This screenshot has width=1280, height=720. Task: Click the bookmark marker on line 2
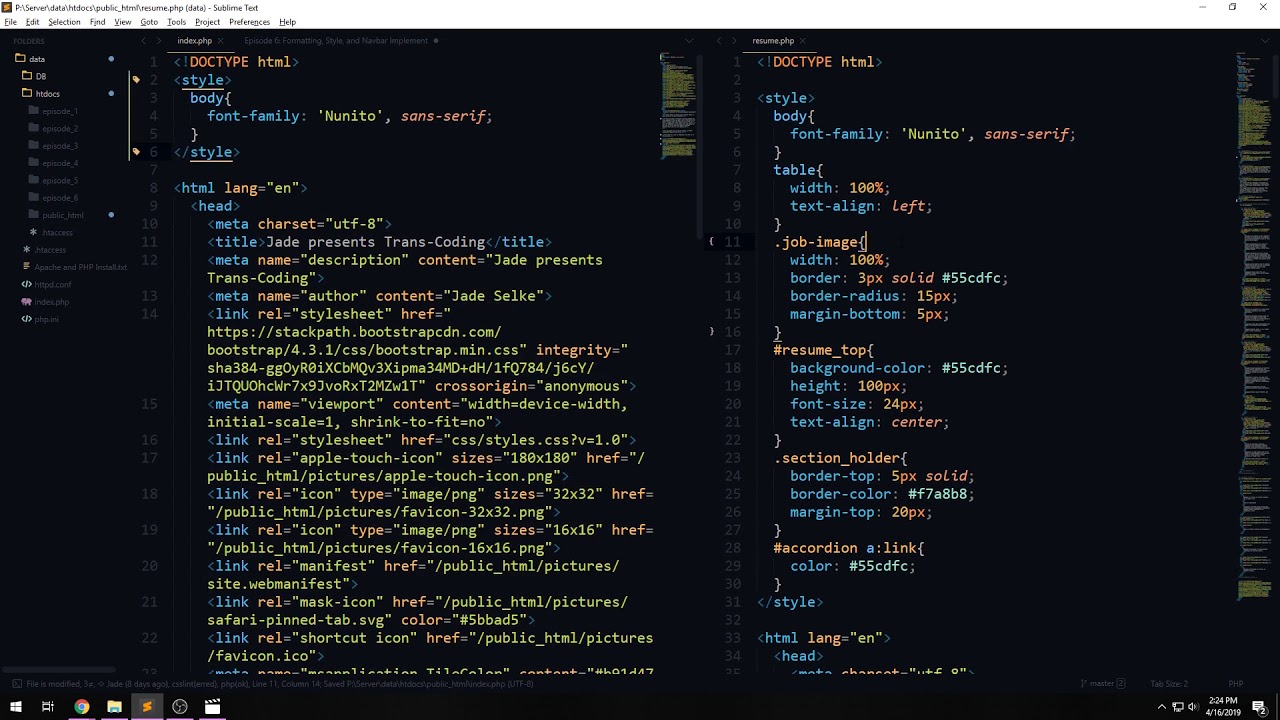(x=136, y=80)
